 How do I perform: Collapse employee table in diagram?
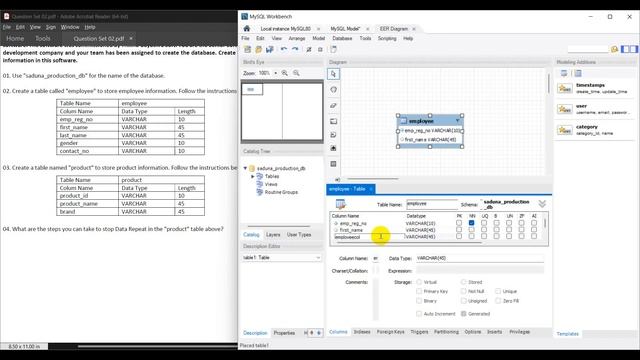pos(458,120)
